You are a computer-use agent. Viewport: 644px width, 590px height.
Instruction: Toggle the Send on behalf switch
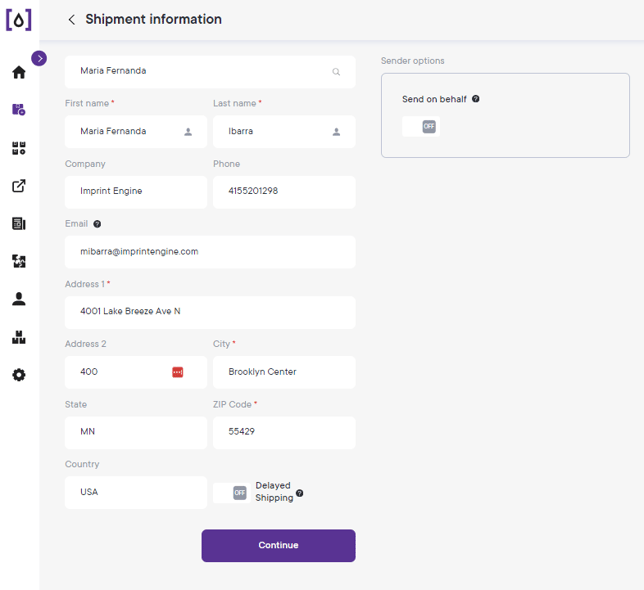(421, 126)
